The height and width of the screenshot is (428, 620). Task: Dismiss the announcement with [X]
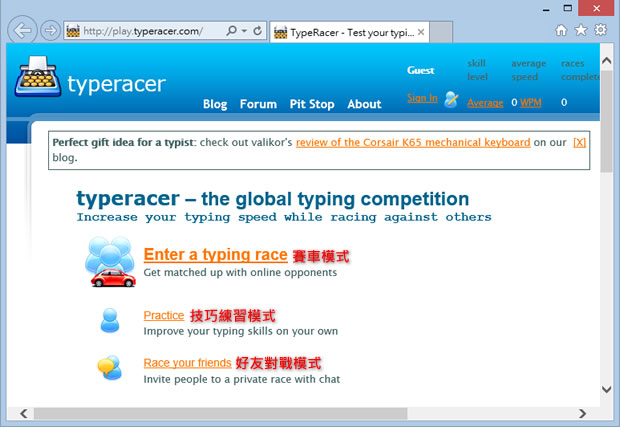(x=579, y=142)
